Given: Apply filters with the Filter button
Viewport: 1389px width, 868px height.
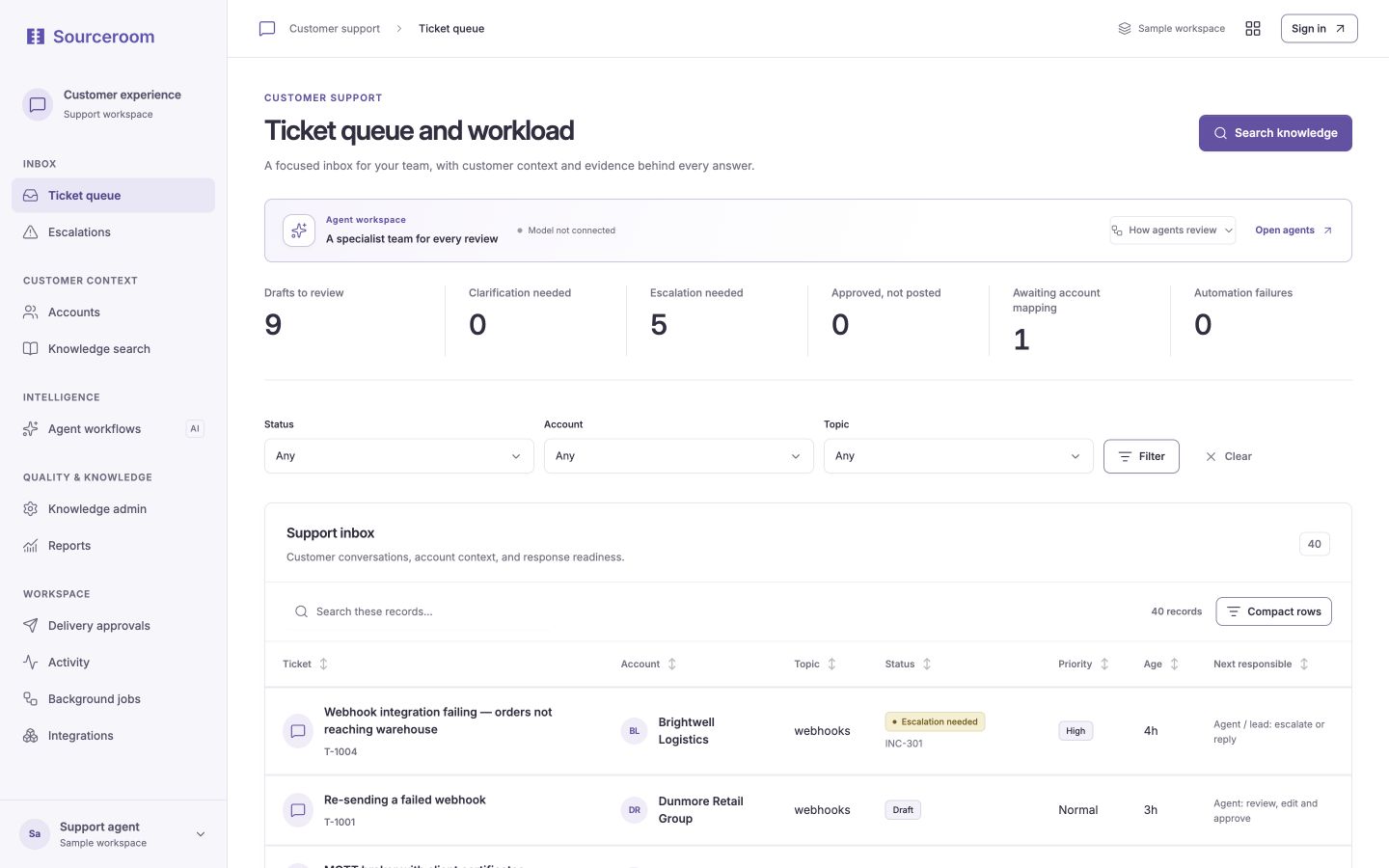Looking at the screenshot, I should click(x=1141, y=456).
